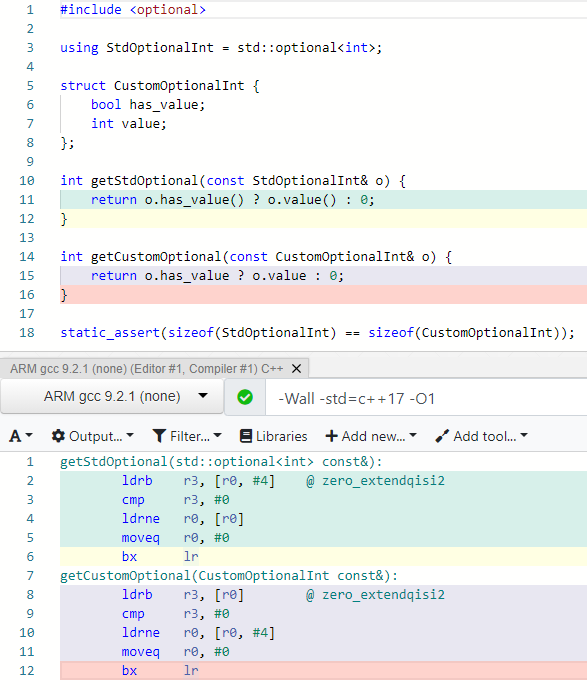This screenshot has height=690, width=587.
Task: Click assembly output line number 6
Action: coord(30,557)
